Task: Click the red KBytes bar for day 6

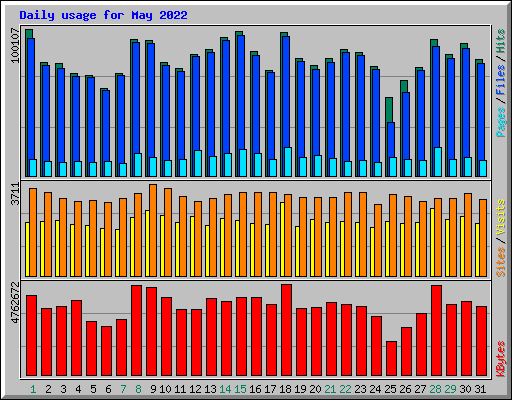Action: [x=106, y=351]
